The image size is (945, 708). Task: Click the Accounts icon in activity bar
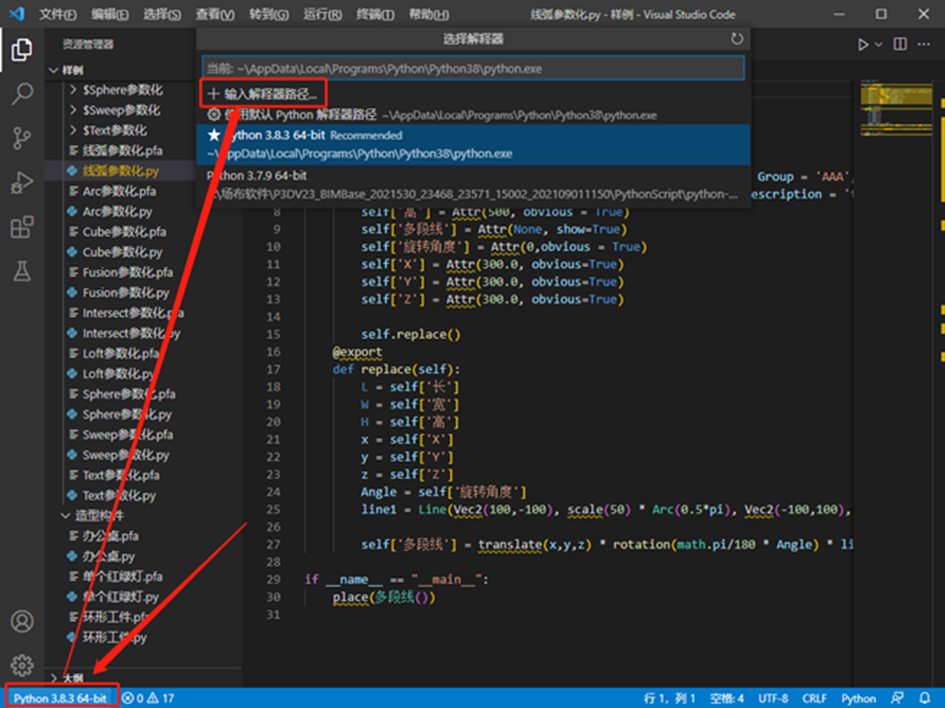pos(21,621)
